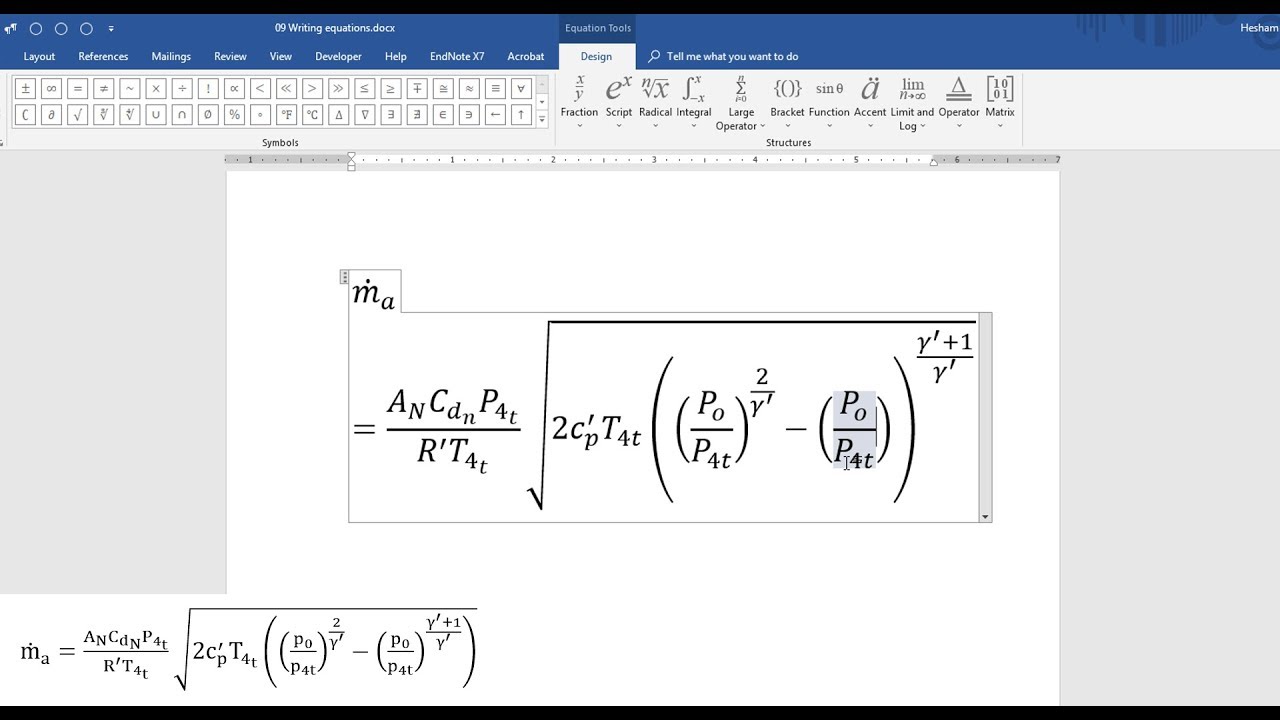Insert the not-equal-to symbol
Image resolution: width=1280 pixels, height=720 pixels.
tap(103, 88)
